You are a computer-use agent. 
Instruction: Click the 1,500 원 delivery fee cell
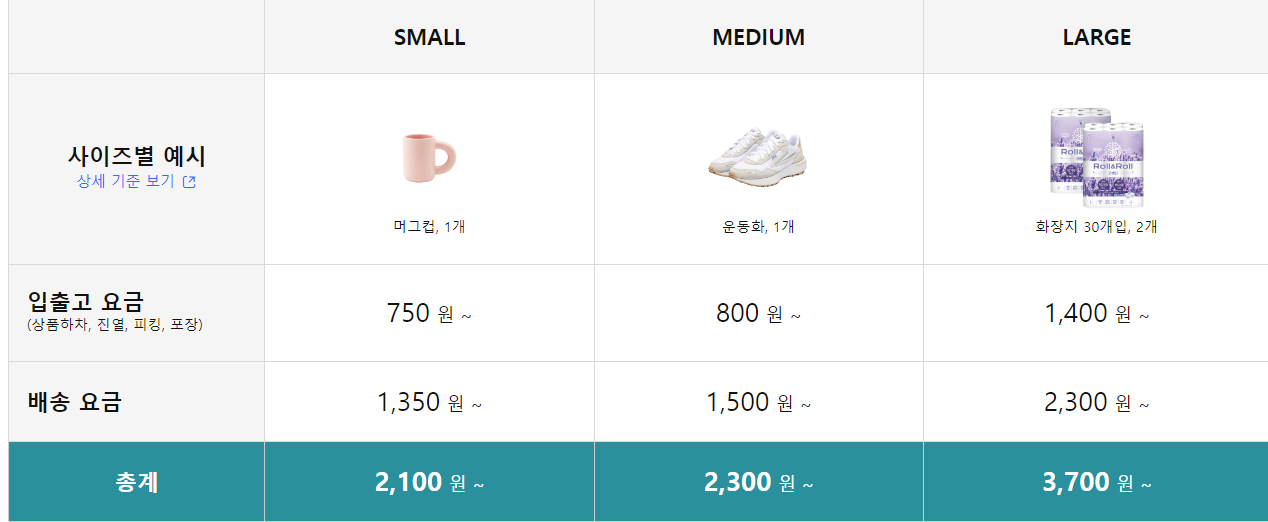758,402
